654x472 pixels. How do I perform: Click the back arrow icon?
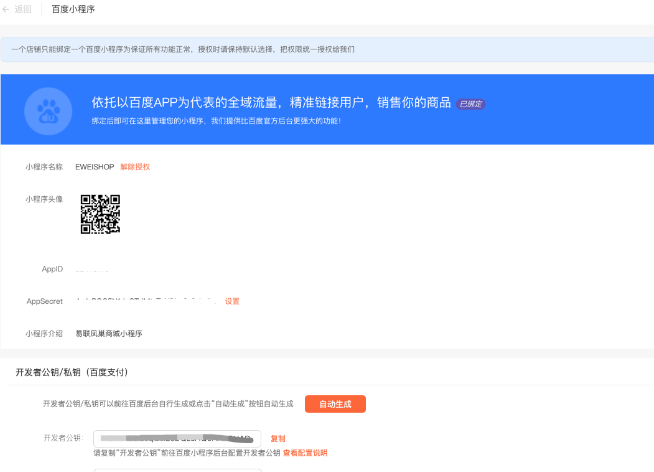pyautogui.click(x=6, y=9)
